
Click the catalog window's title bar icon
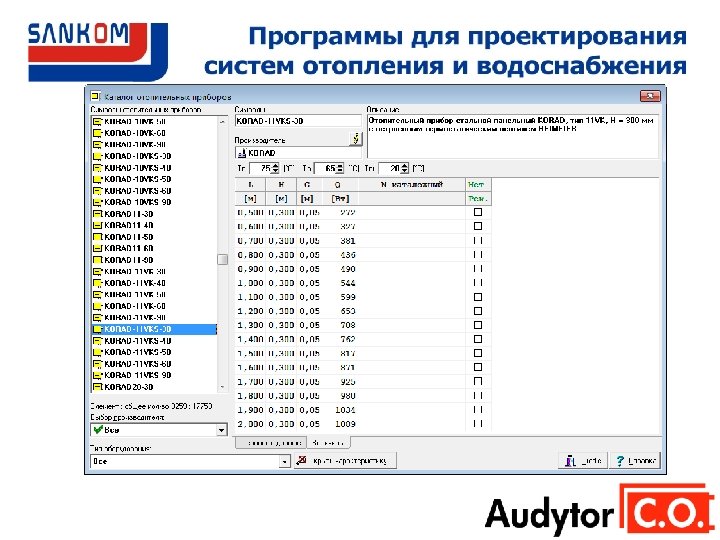pos(95,96)
